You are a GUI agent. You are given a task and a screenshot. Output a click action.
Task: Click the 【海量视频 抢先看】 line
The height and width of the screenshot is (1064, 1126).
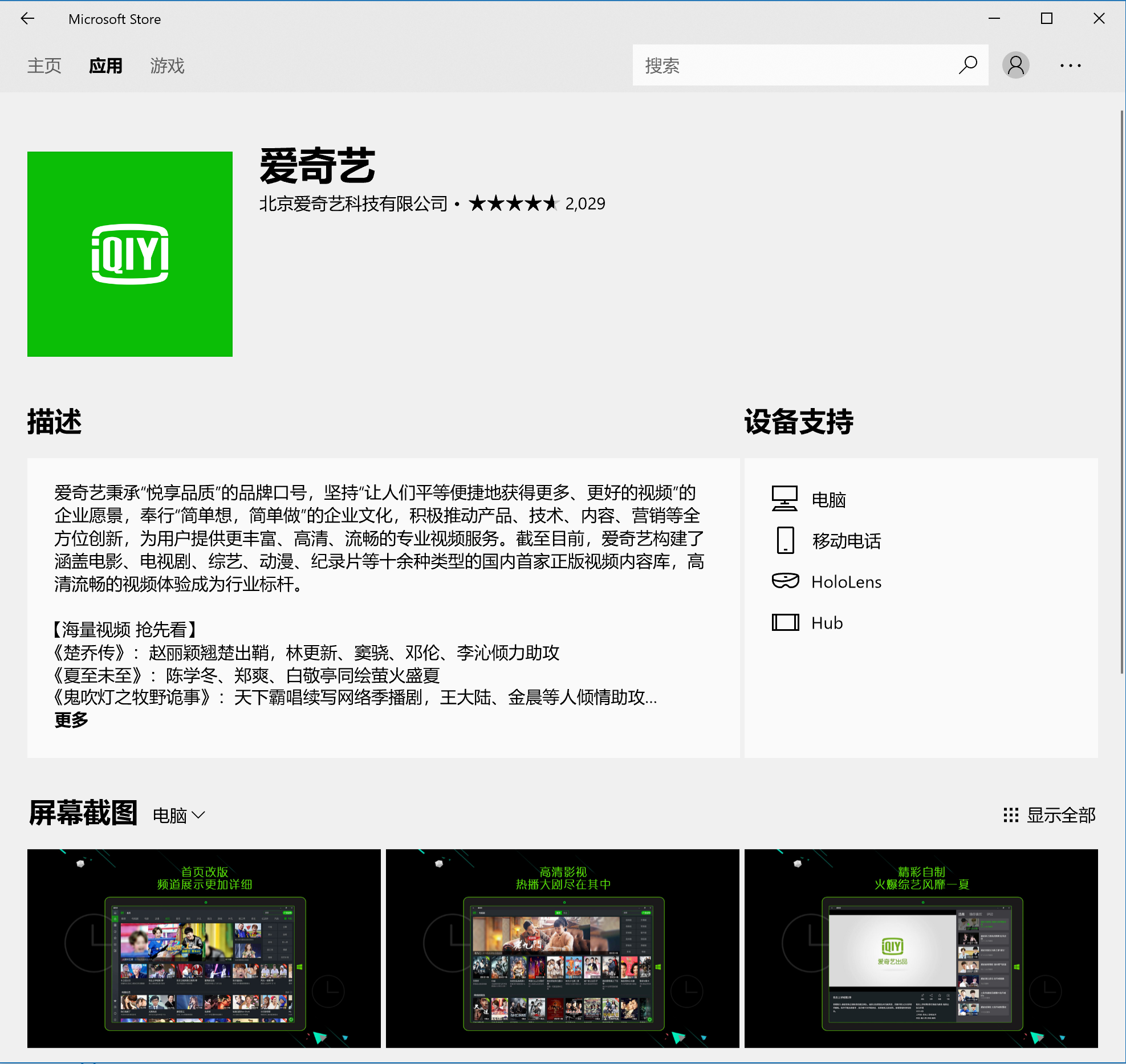pyautogui.click(x=125, y=629)
